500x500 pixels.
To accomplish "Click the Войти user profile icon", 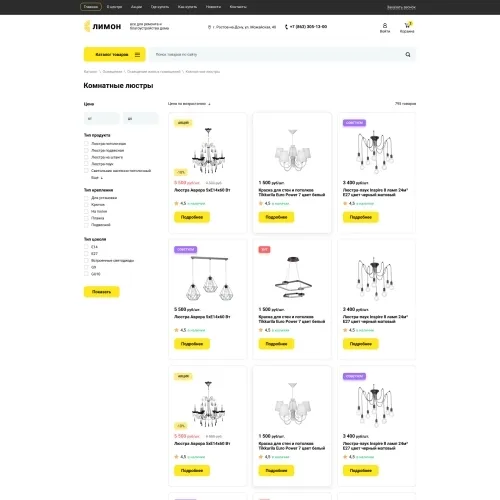I will pos(385,25).
